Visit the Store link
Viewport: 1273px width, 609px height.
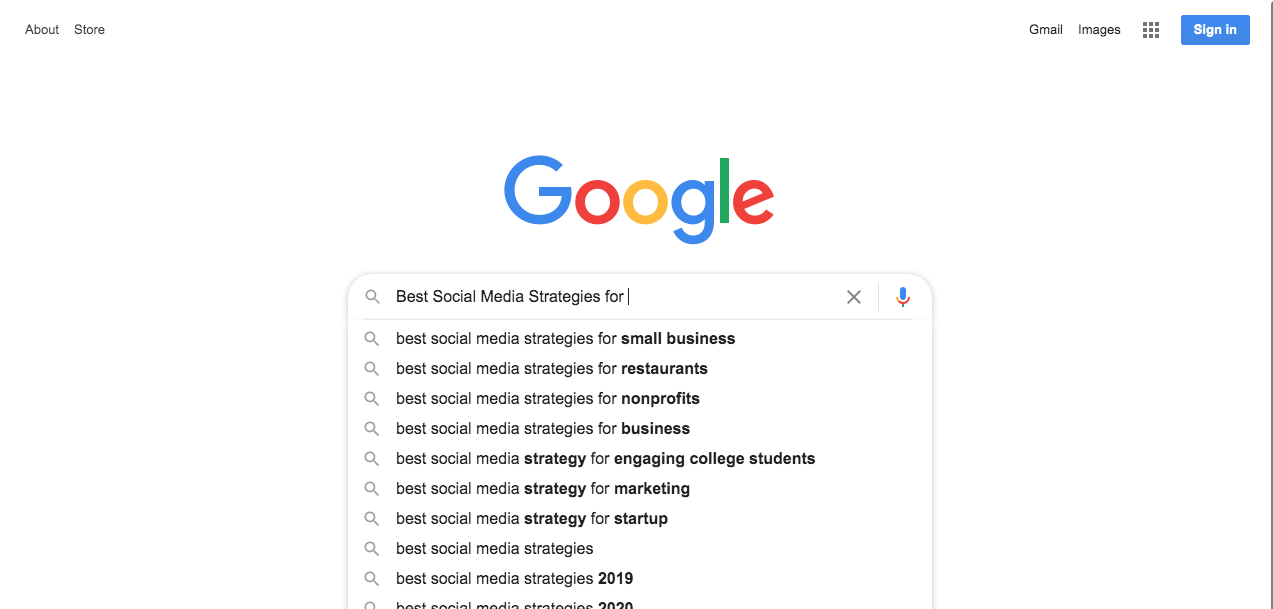click(89, 30)
